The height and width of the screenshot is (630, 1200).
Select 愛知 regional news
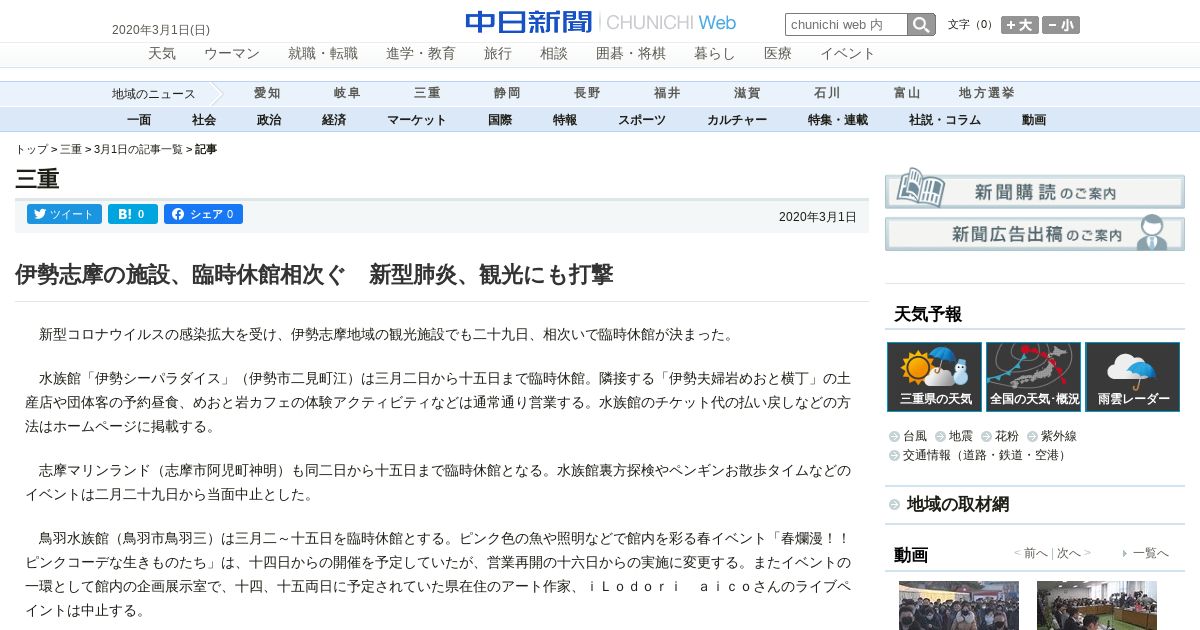267,93
